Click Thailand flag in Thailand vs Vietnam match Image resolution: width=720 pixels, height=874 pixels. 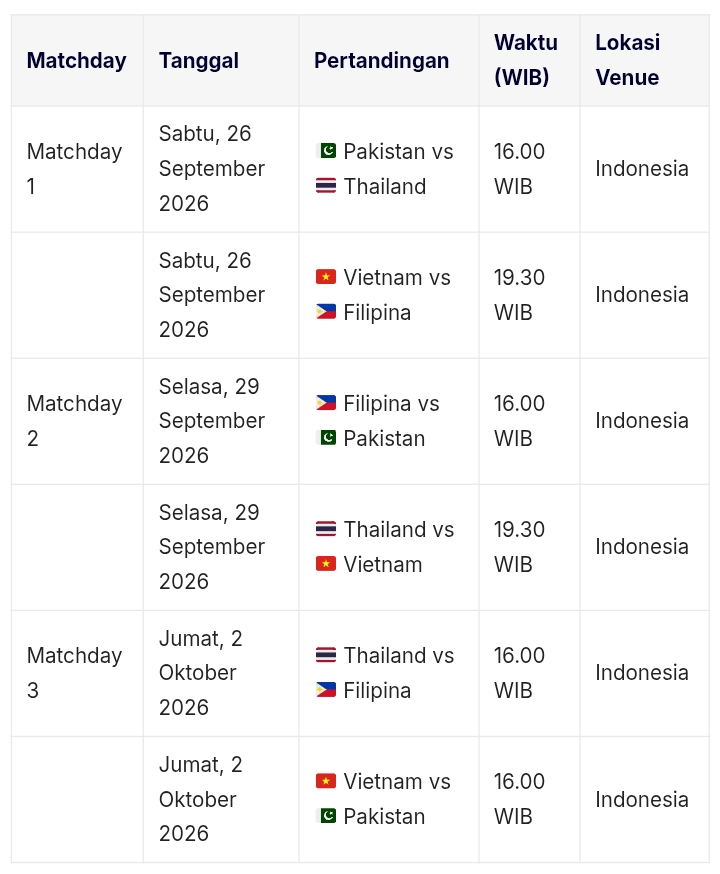pyautogui.click(x=326, y=529)
